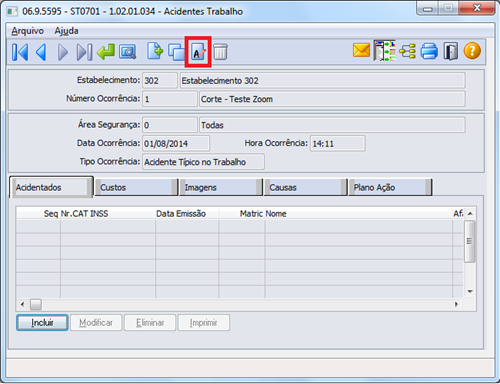The image size is (500, 384).
Task: Select the Acidentados tab
Action: 51,187
